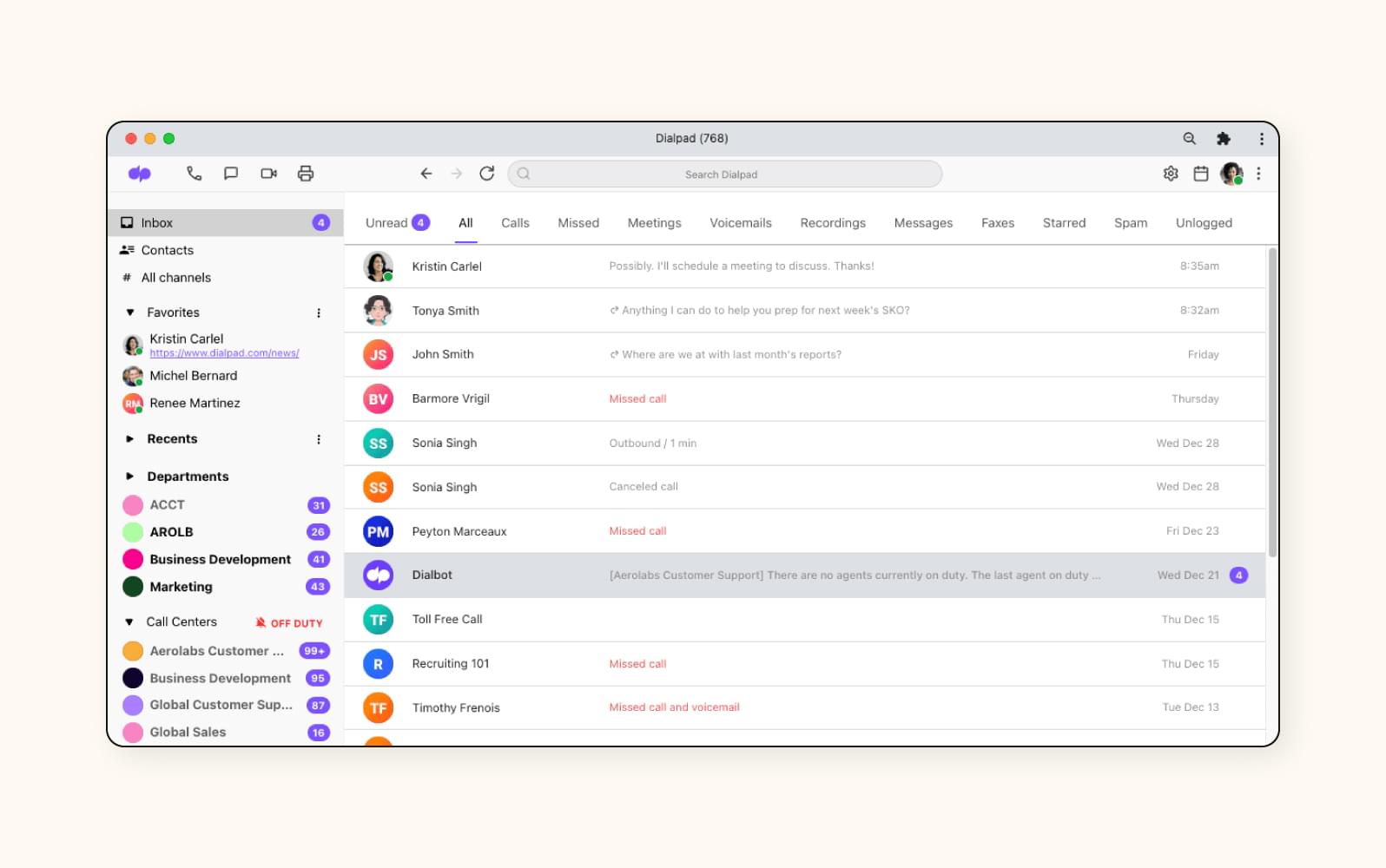Open the Spam tab
The width and height of the screenshot is (1386, 868).
pyautogui.click(x=1131, y=223)
